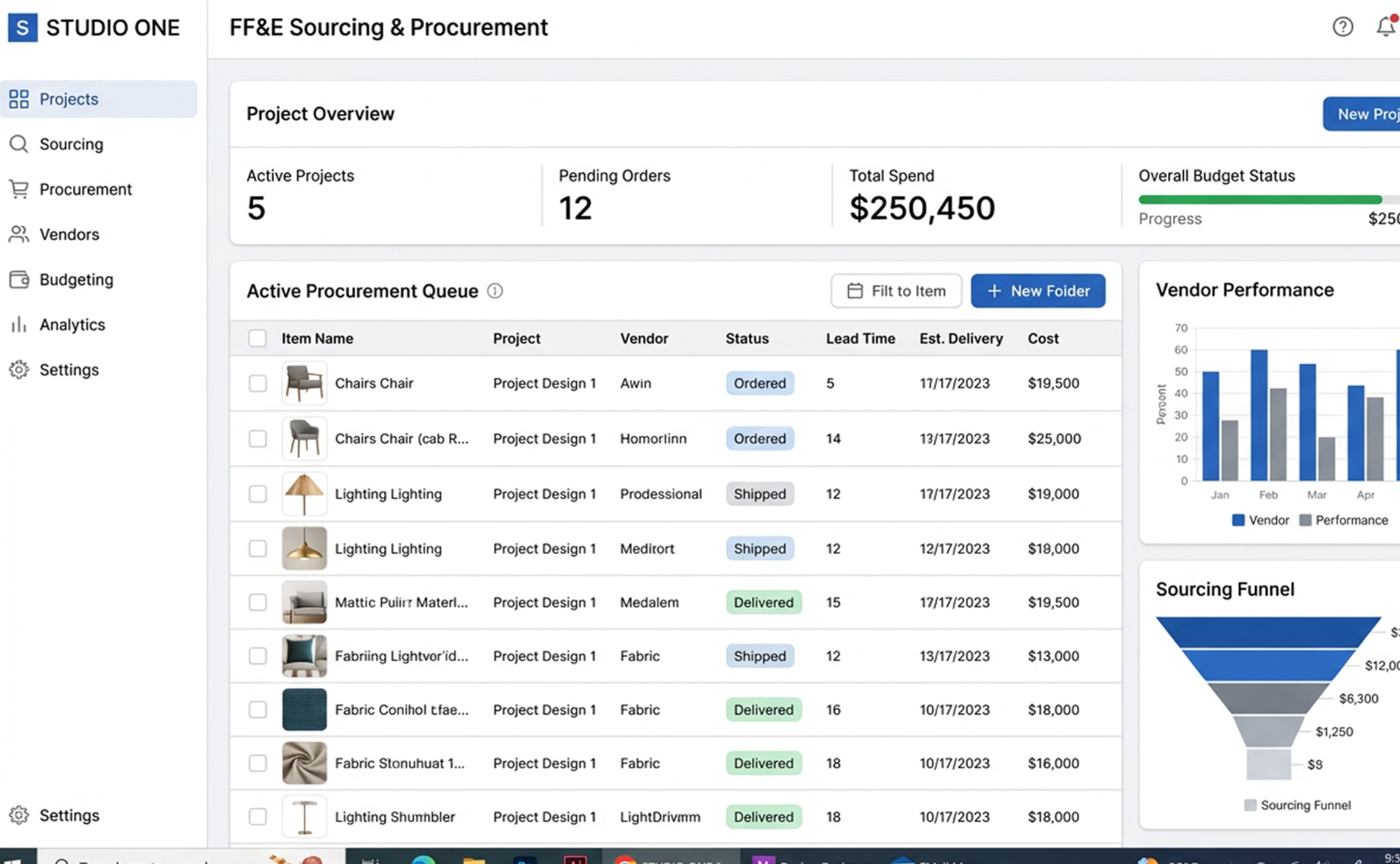Screen dimensions: 1400x864
Task: Go to Analytics in the sidebar
Action: (72, 324)
